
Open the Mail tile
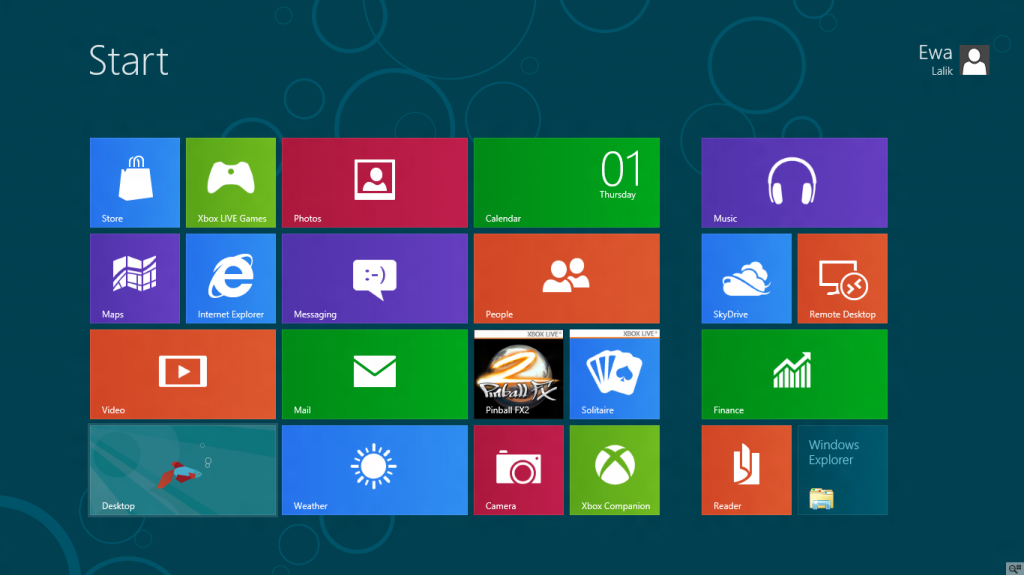(375, 374)
